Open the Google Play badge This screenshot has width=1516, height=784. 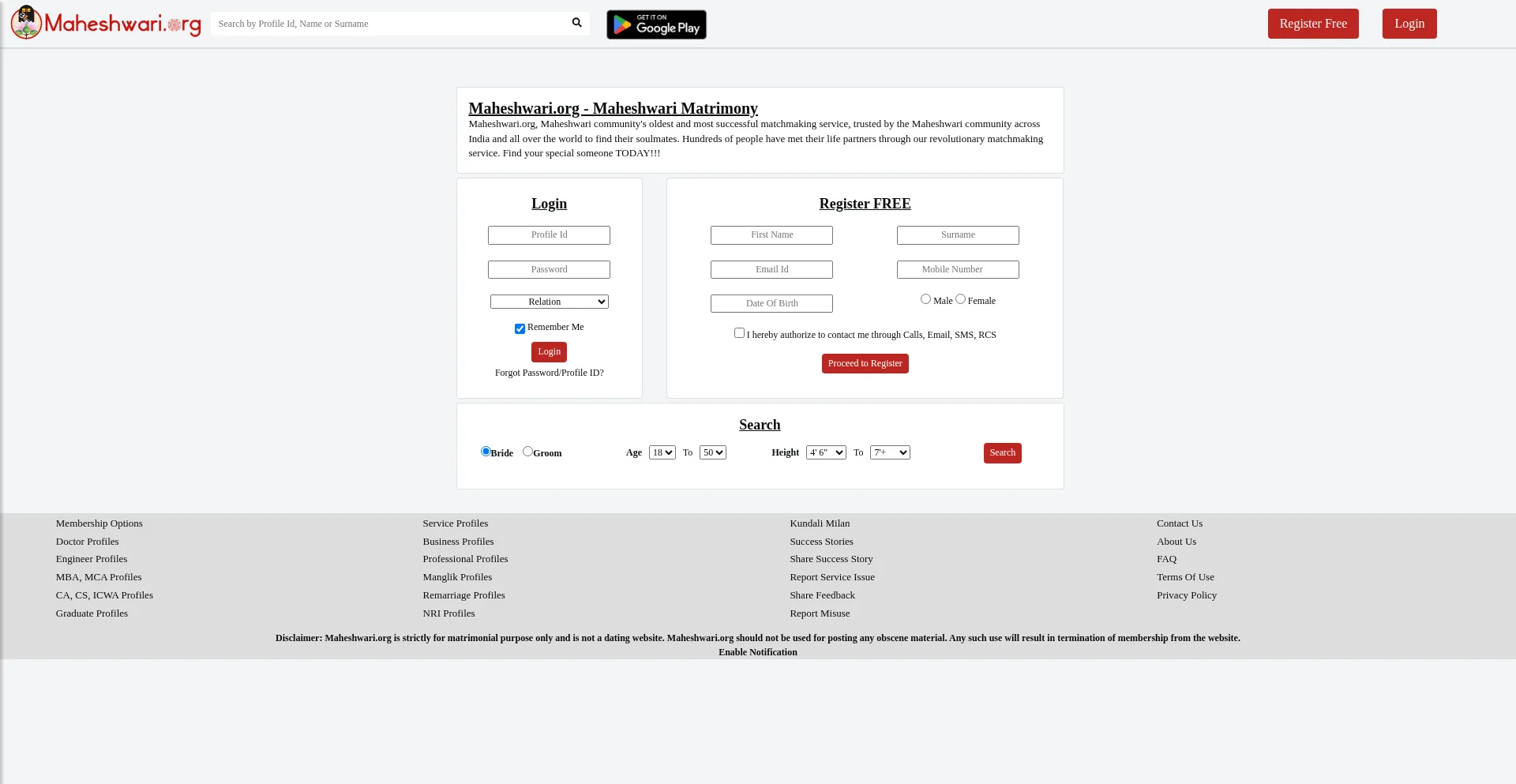tap(656, 24)
